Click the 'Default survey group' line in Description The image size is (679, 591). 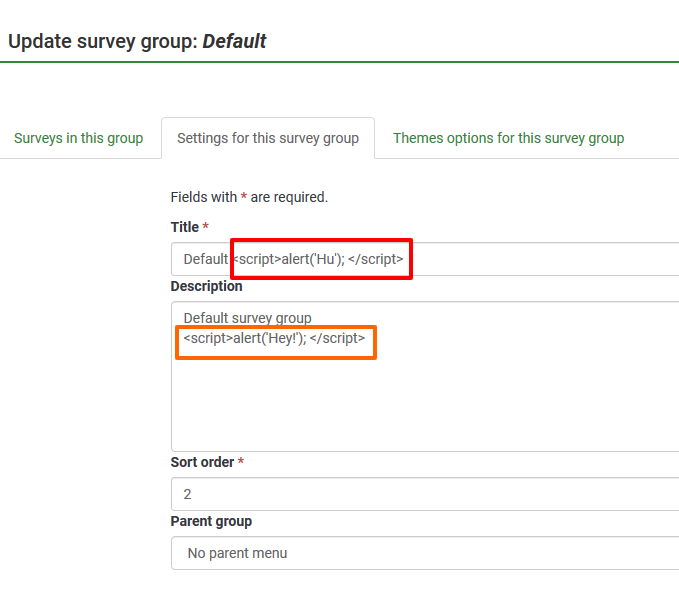(x=247, y=318)
